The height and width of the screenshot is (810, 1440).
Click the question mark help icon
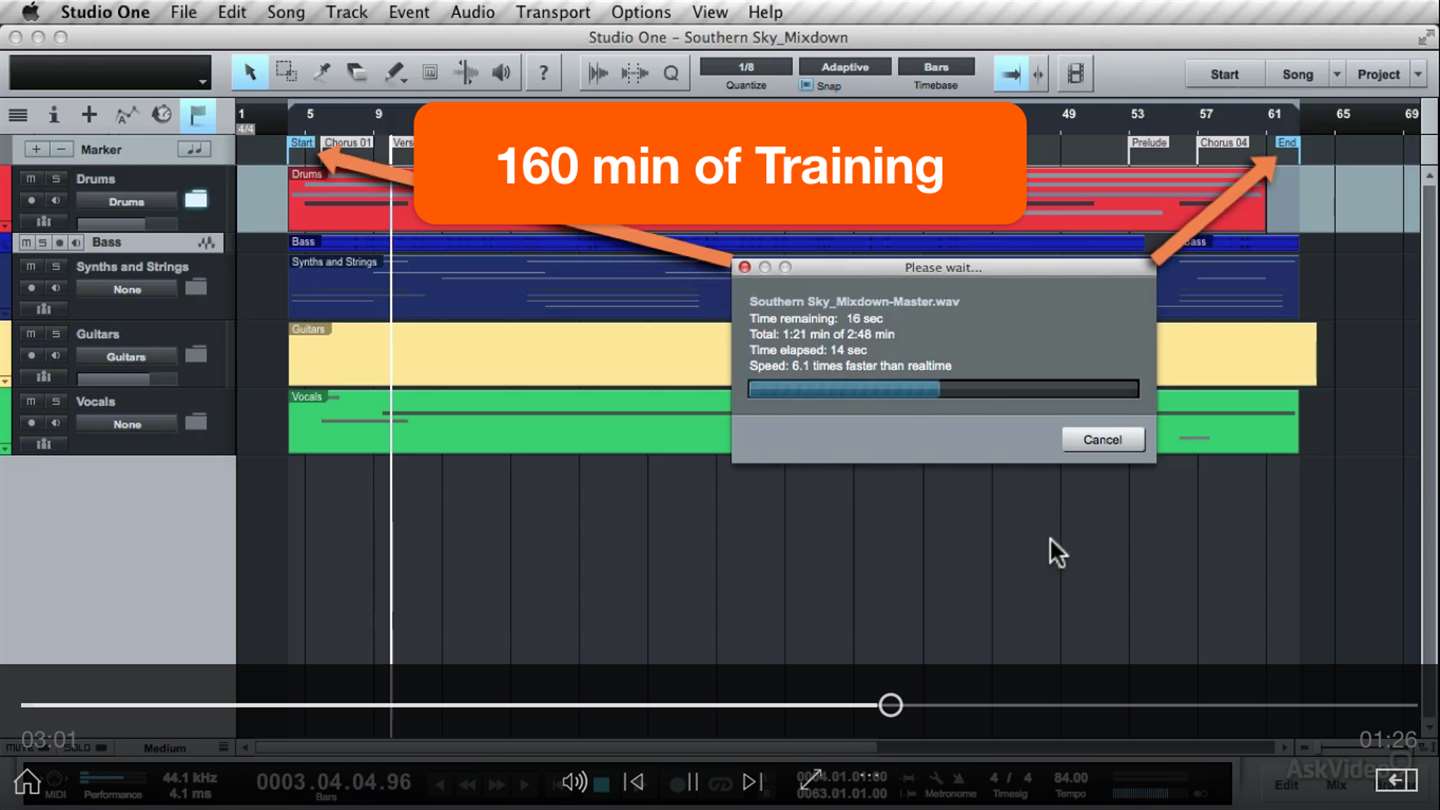click(543, 73)
